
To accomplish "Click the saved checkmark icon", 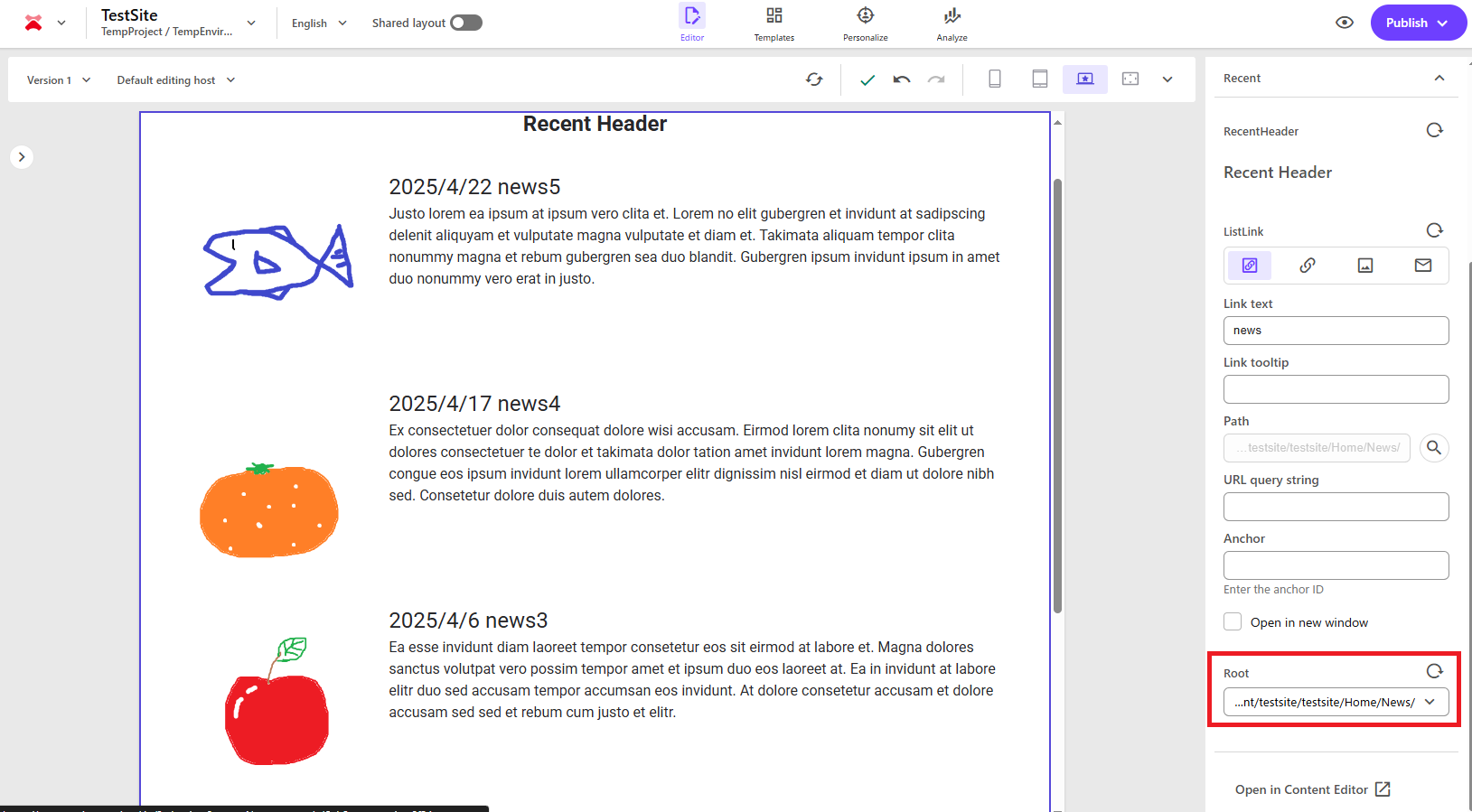I will click(x=867, y=79).
